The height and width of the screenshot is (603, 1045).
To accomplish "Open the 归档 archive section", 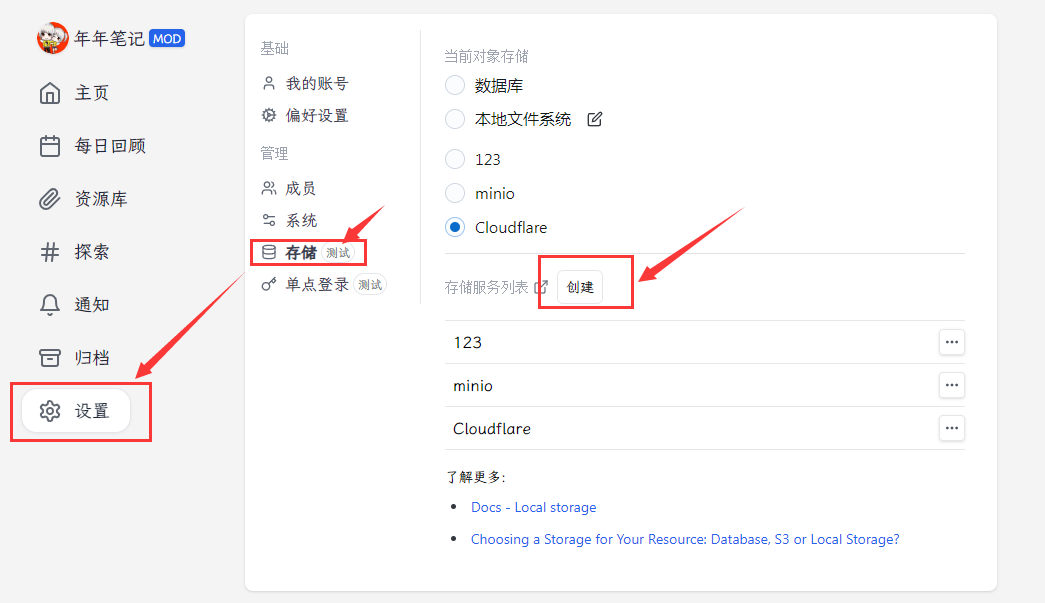I will (x=74, y=358).
